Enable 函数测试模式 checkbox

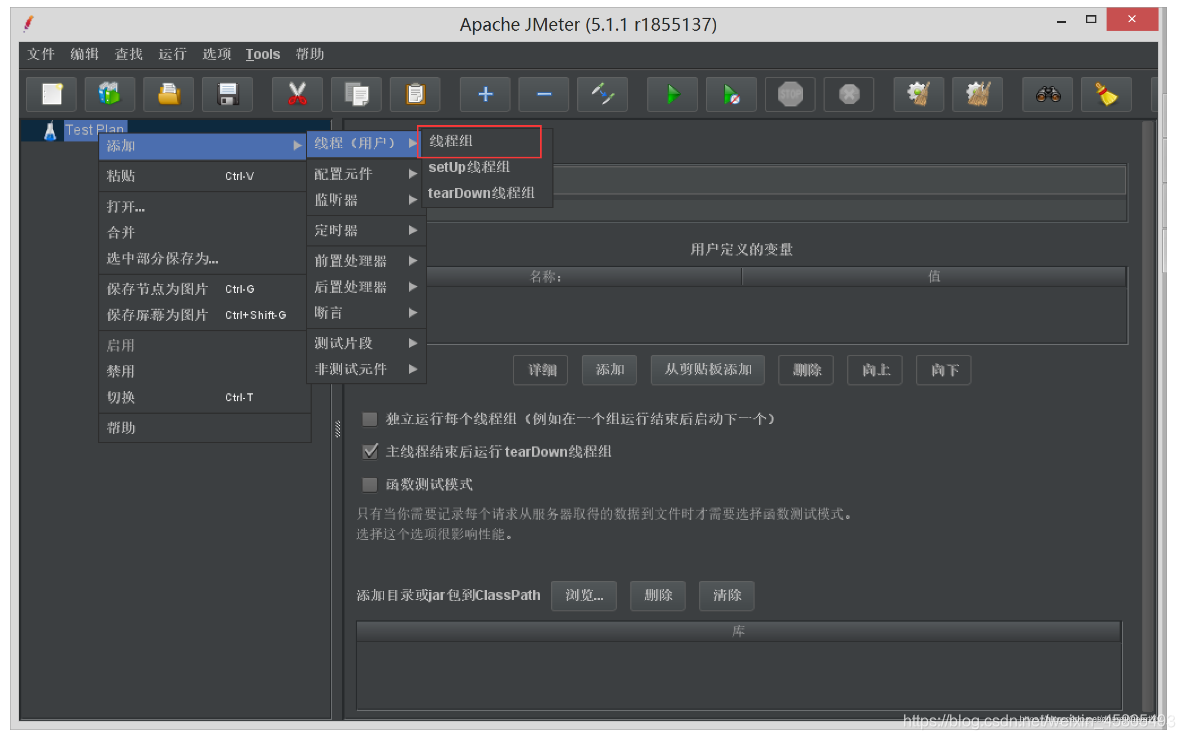click(x=369, y=485)
